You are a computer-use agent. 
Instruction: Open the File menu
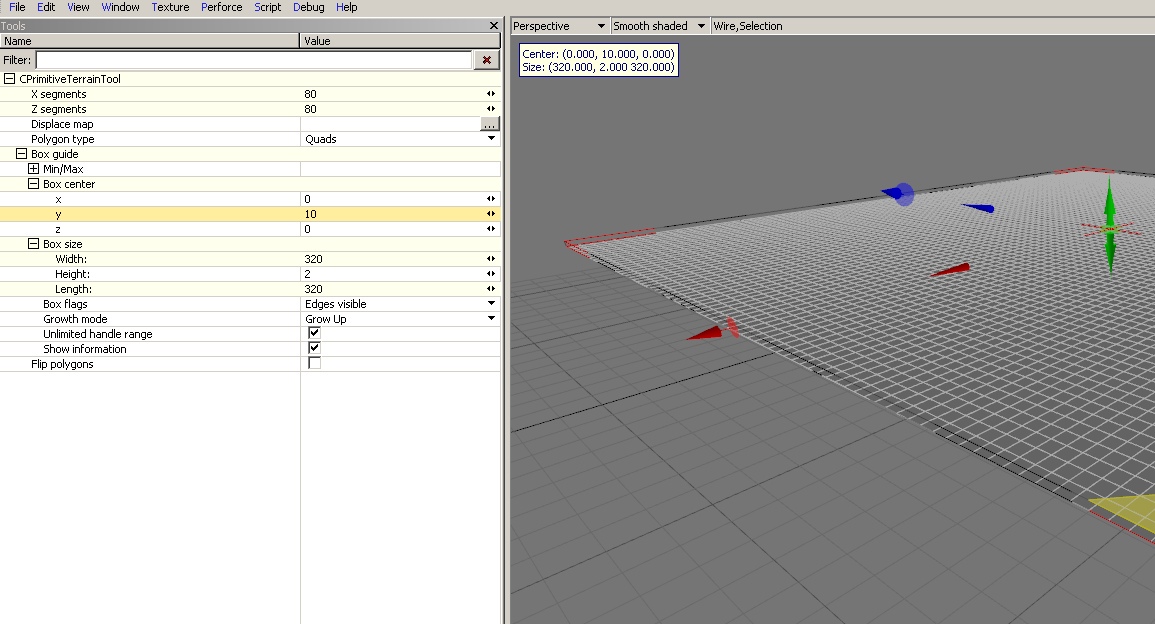click(x=17, y=7)
